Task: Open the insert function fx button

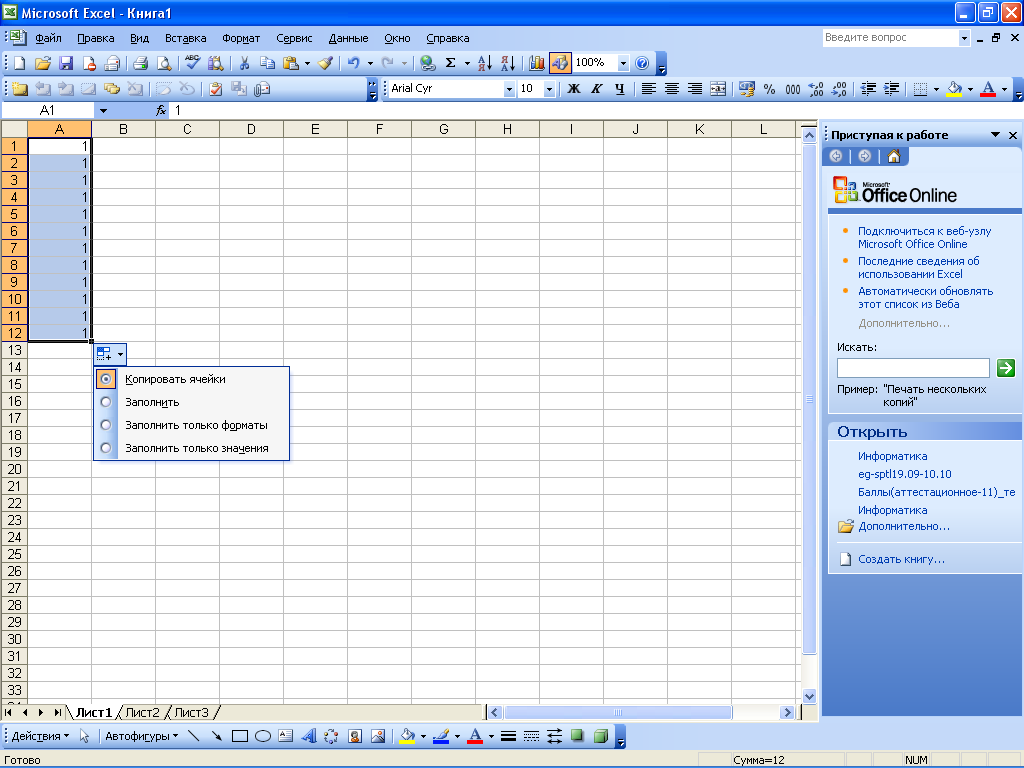Action: 161,111
